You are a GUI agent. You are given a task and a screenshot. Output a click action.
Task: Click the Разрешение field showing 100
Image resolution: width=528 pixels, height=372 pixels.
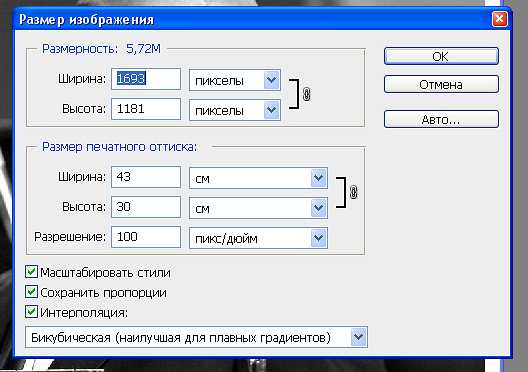click(x=146, y=237)
